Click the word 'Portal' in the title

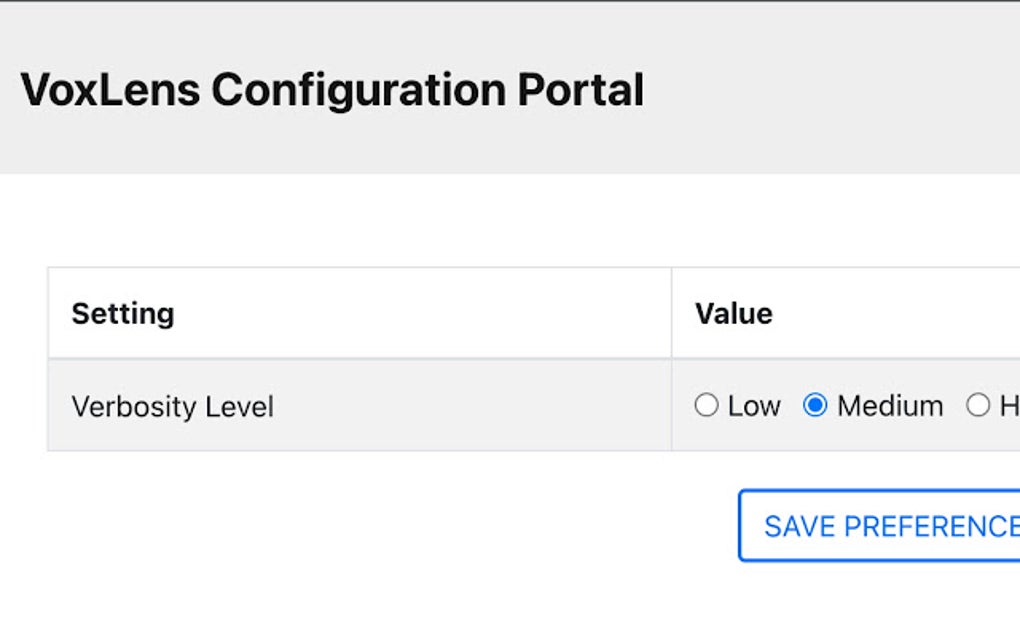coord(580,90)
